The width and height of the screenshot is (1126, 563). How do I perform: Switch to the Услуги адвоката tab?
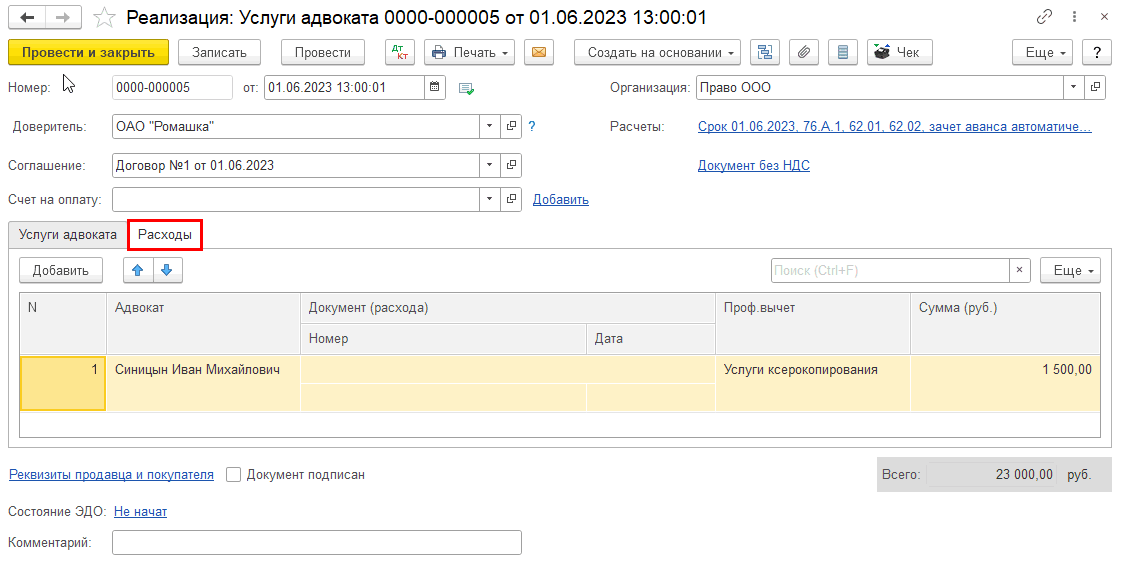68,235
